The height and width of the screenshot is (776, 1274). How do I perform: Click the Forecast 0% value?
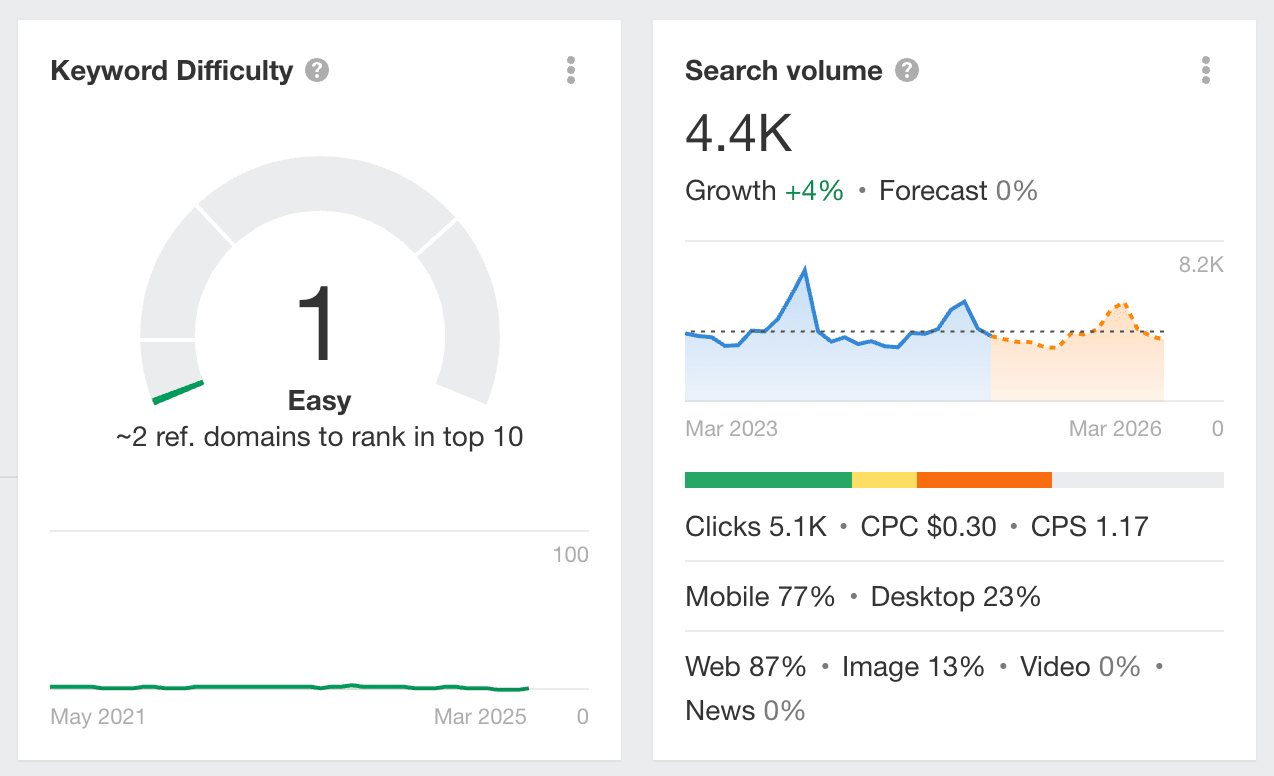click(958, 191)
